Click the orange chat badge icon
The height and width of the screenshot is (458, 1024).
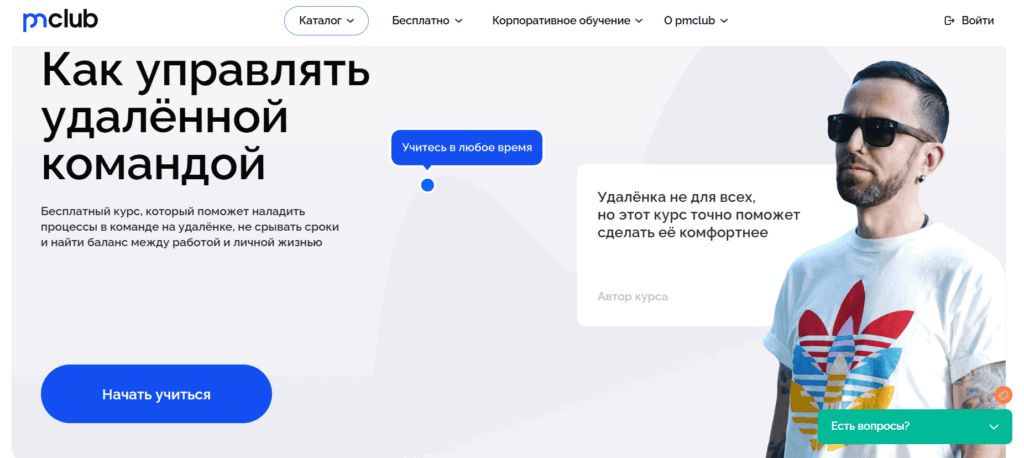click(x=1004, y=395)
